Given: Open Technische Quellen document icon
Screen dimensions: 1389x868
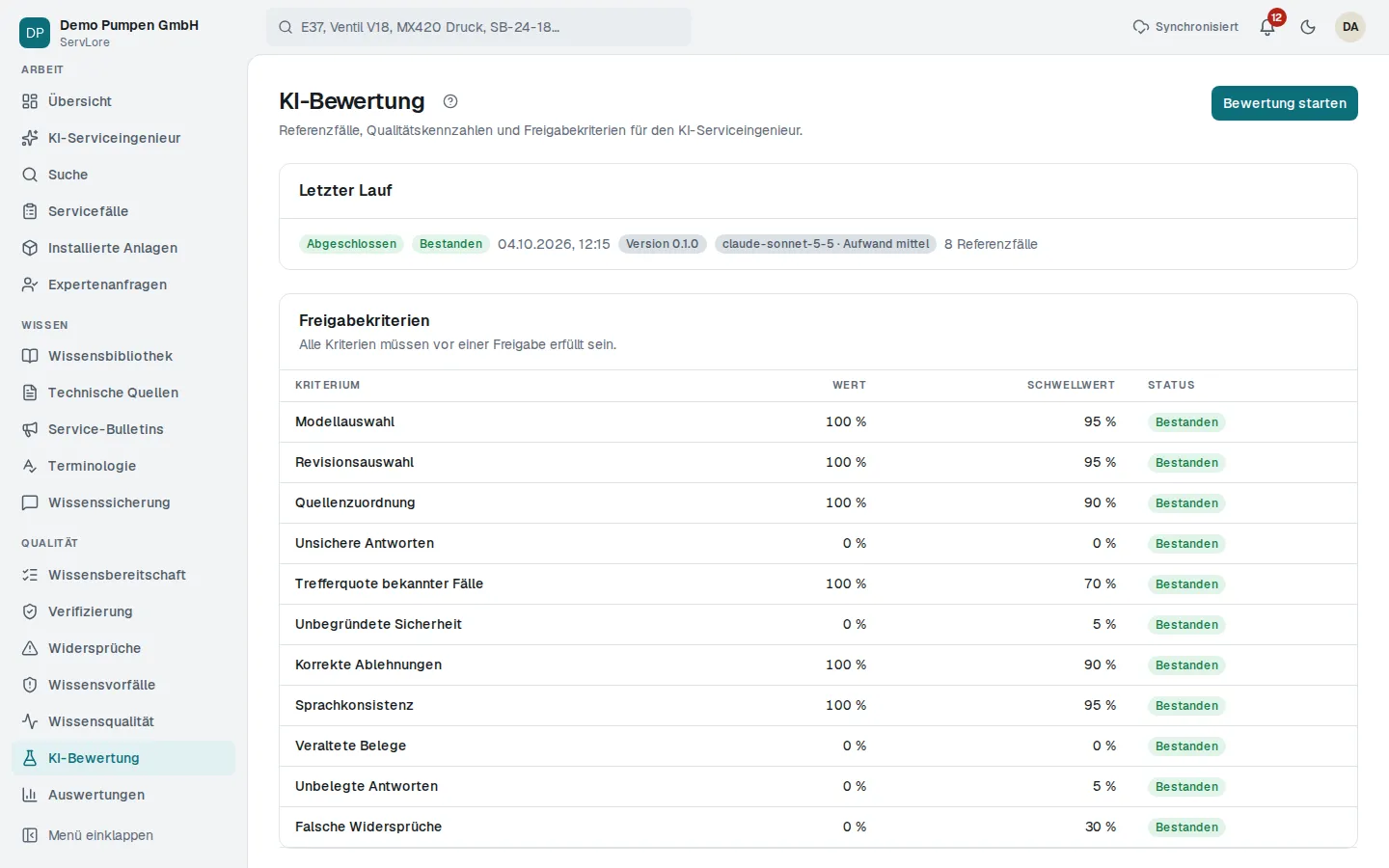Looking at the screenshot, I should (x=30, y=393).
